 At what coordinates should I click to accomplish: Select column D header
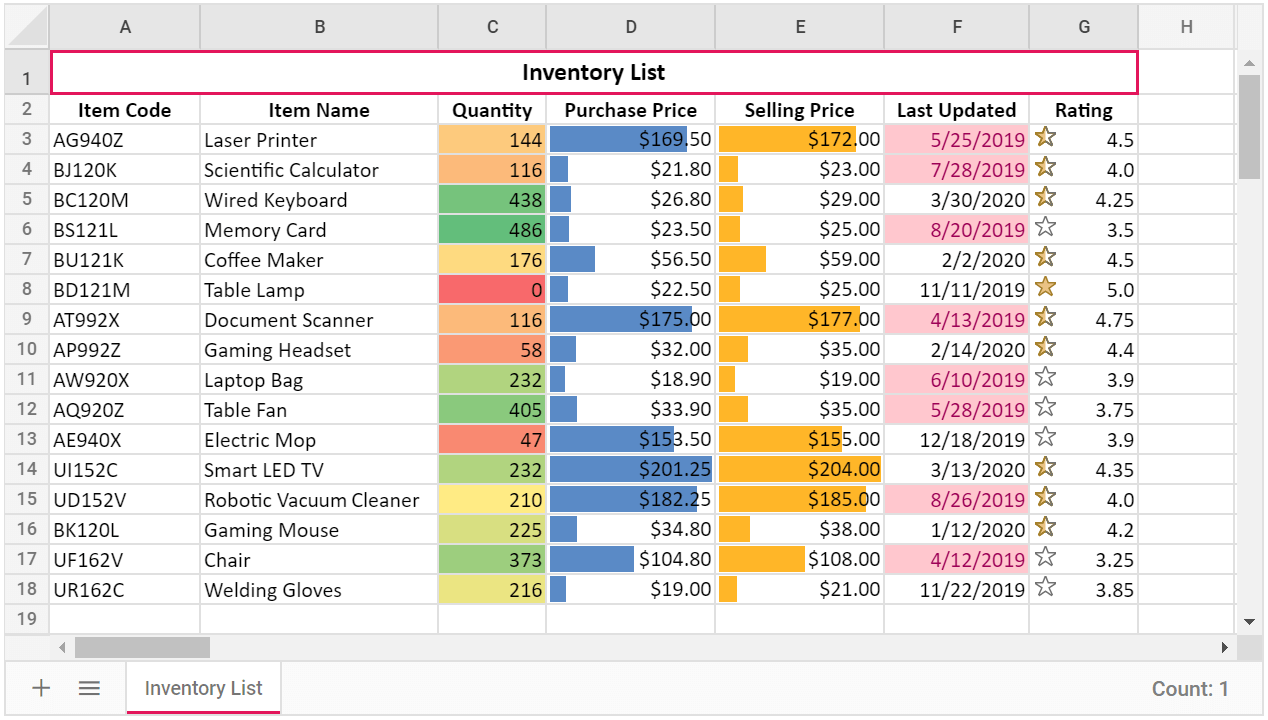630,27
